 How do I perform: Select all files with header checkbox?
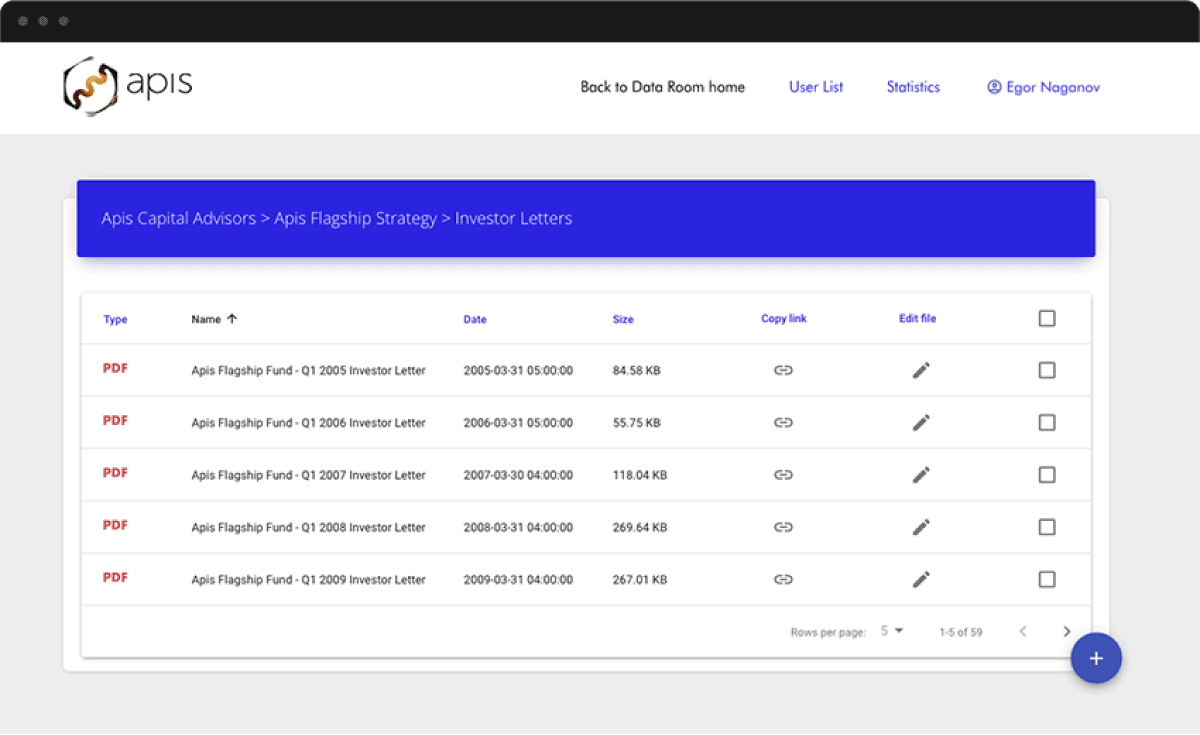click(x=1047, y=318)
